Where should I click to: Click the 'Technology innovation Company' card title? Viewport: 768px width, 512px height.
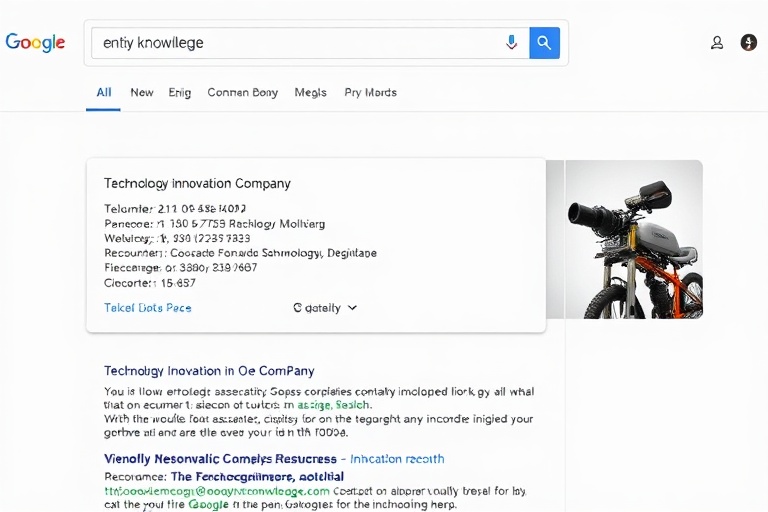pos(197,184)
